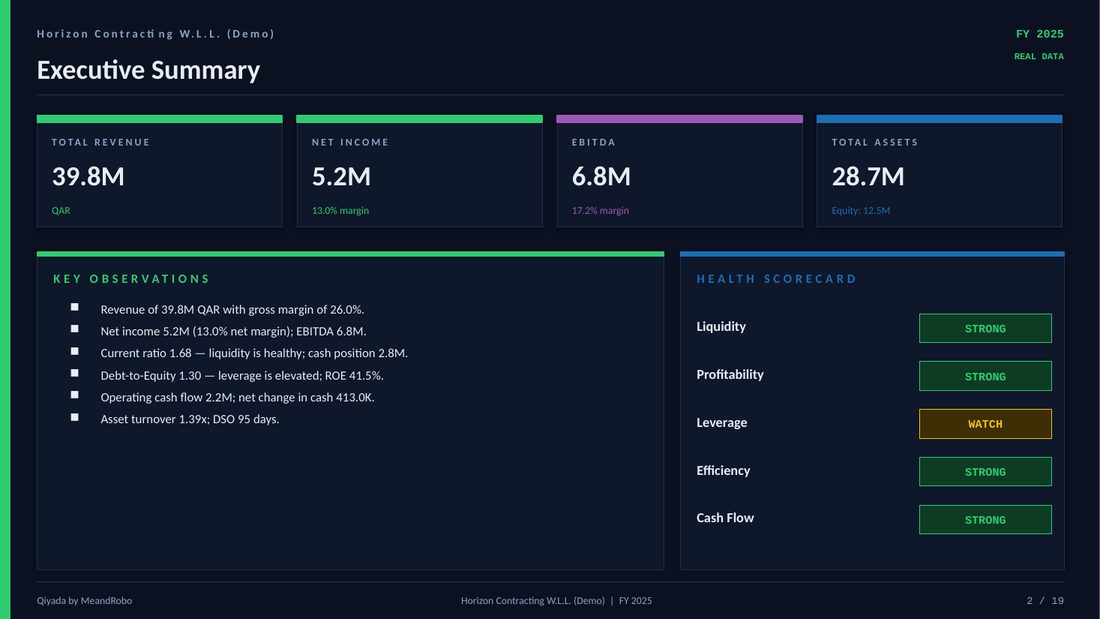
Task: Select the "28.7M" total assets value
Action: (x=868, y=176)
